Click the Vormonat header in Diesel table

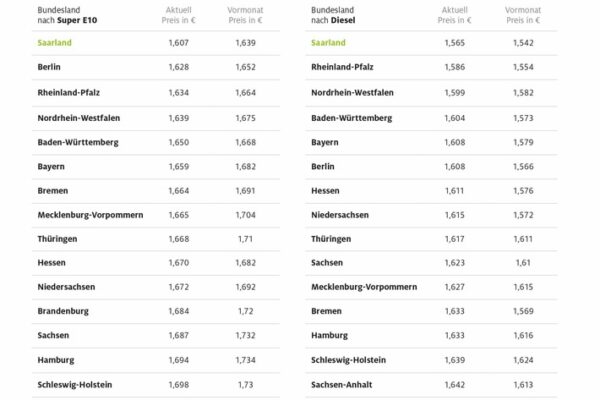(523, 15)
